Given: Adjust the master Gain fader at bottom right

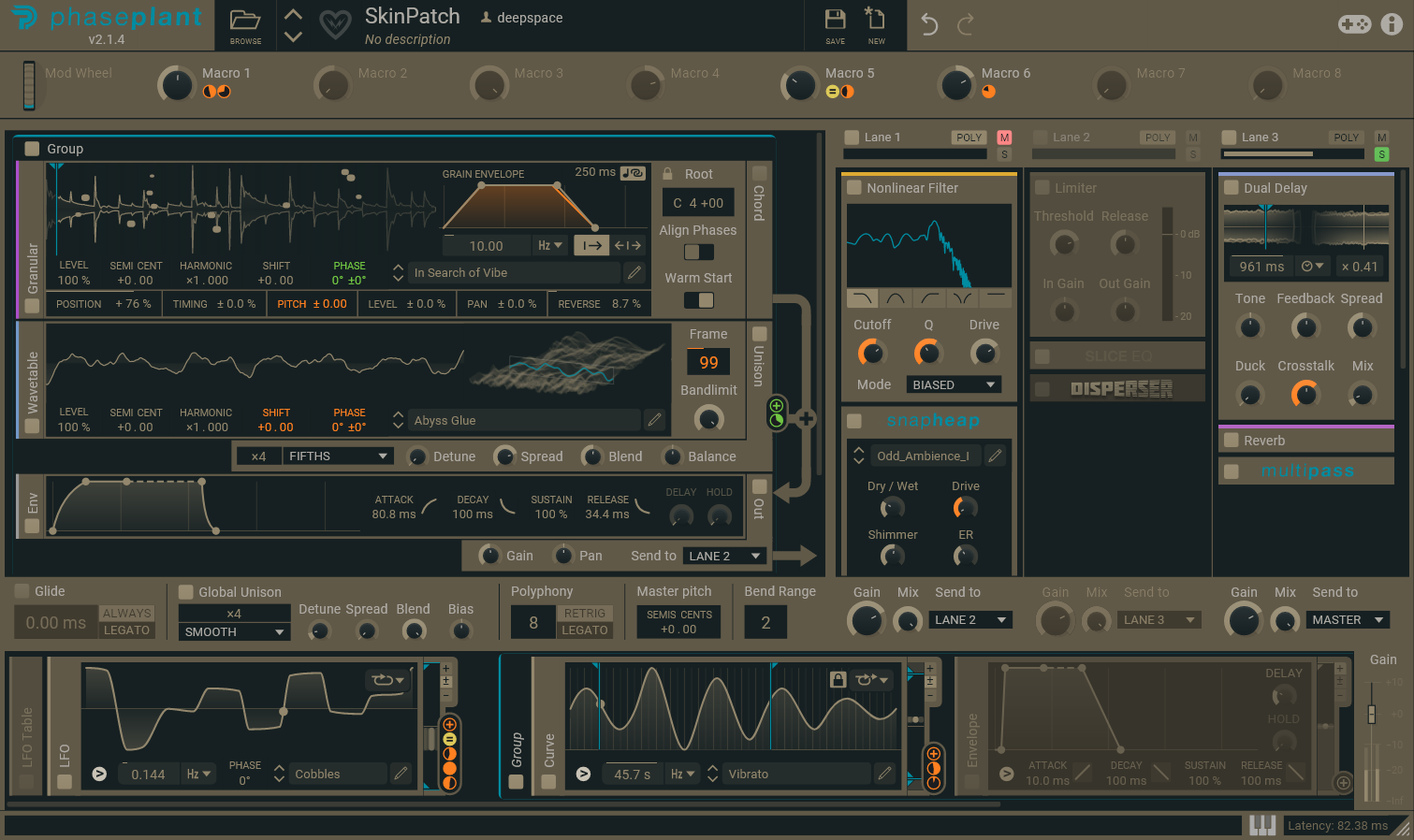Looking at the screenshot, I should pos(1372,714).
